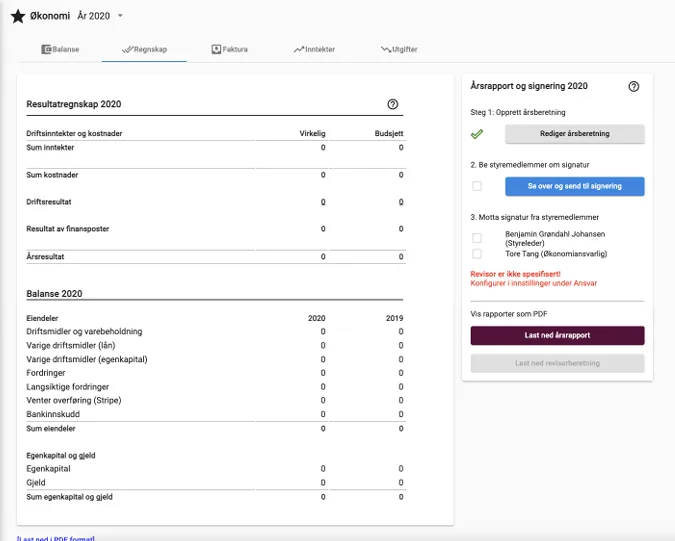The width and height of the screenshot is (675, 541).
Task: Click the green checkmark beside Rediger årsberetning
Action: click(x=477, y=134)
